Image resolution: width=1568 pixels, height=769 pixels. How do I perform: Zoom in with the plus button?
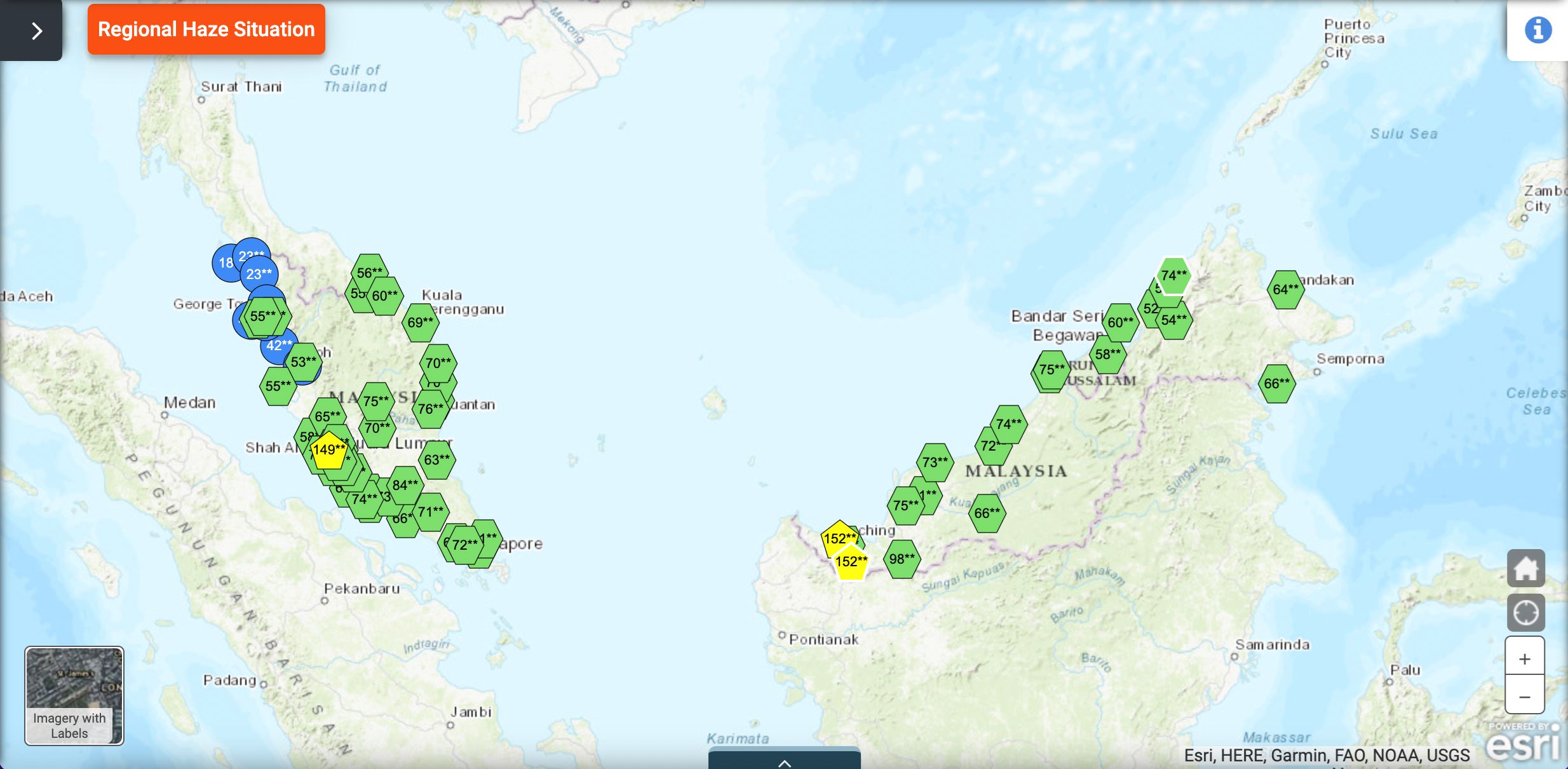(1524, 659)
